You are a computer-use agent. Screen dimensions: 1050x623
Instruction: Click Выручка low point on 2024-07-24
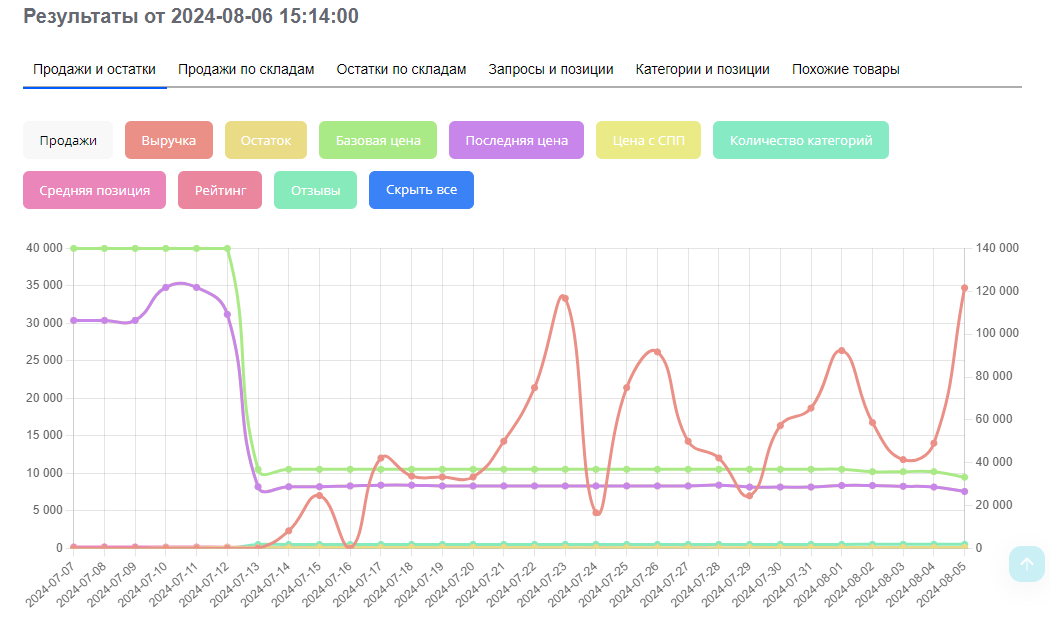point(596,512)
